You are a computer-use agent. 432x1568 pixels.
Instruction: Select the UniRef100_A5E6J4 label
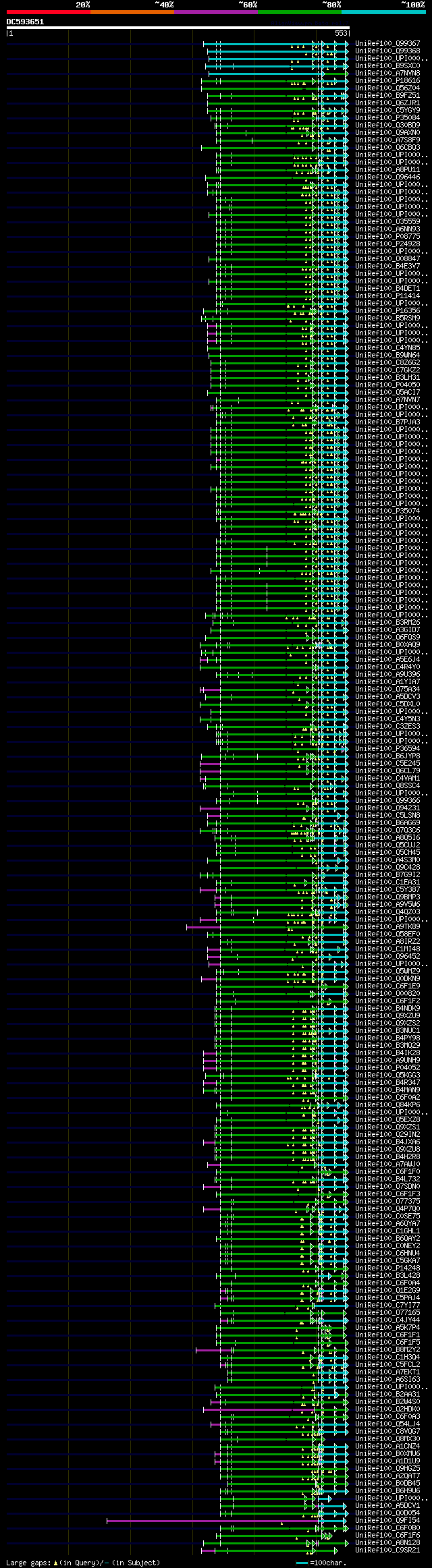click(x=387, y=660)
